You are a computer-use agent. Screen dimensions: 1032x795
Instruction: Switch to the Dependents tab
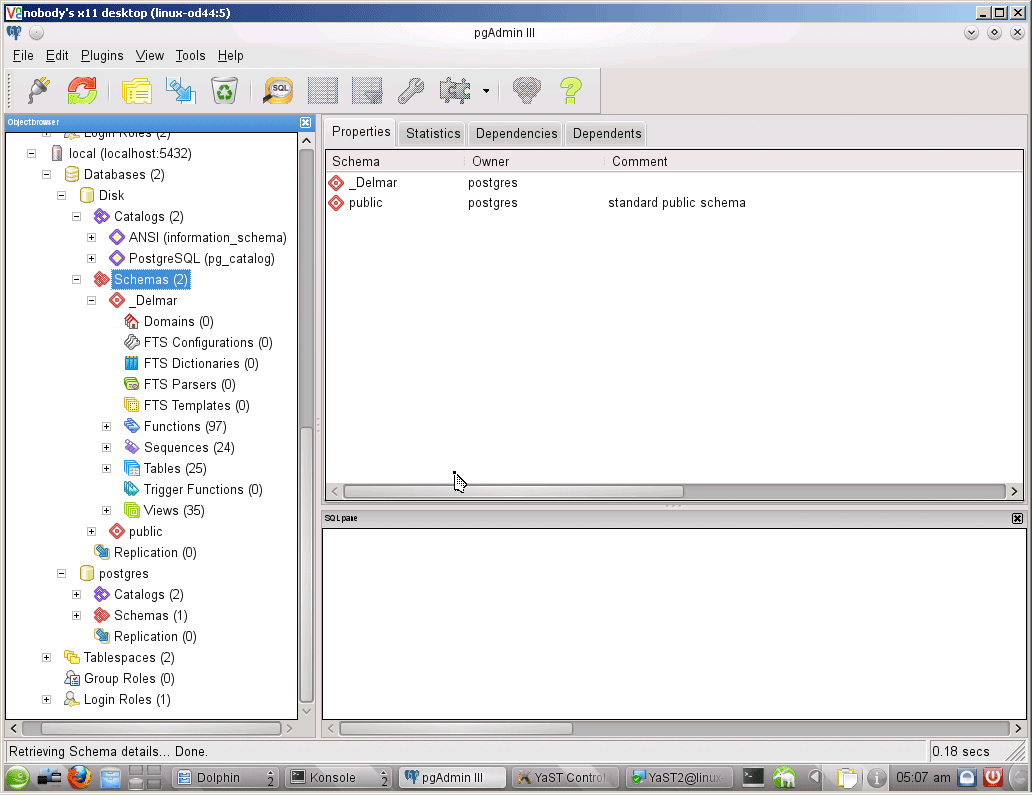(607, 134)
